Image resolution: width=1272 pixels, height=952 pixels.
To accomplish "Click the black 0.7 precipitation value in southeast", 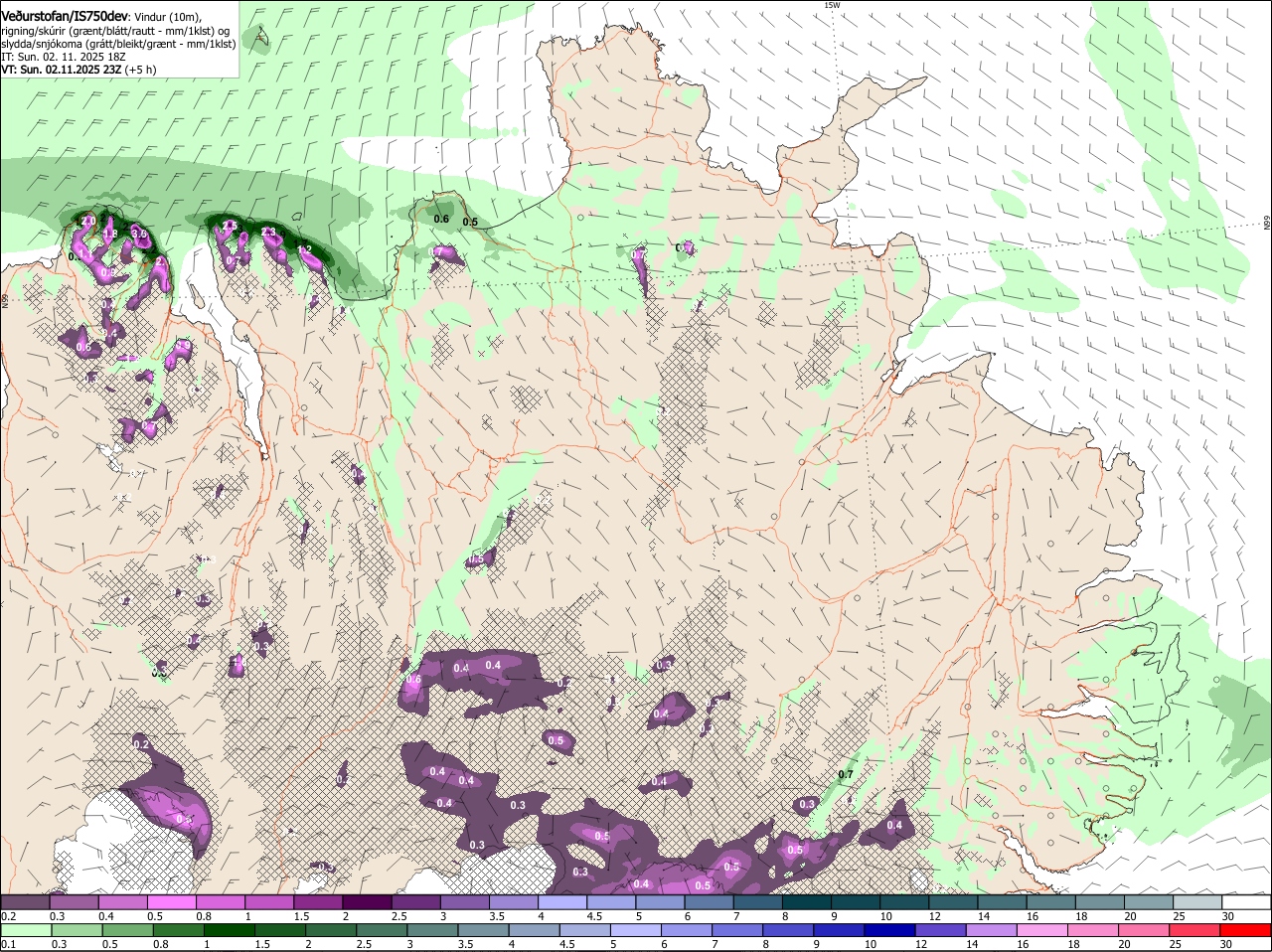I will point(846,774).
